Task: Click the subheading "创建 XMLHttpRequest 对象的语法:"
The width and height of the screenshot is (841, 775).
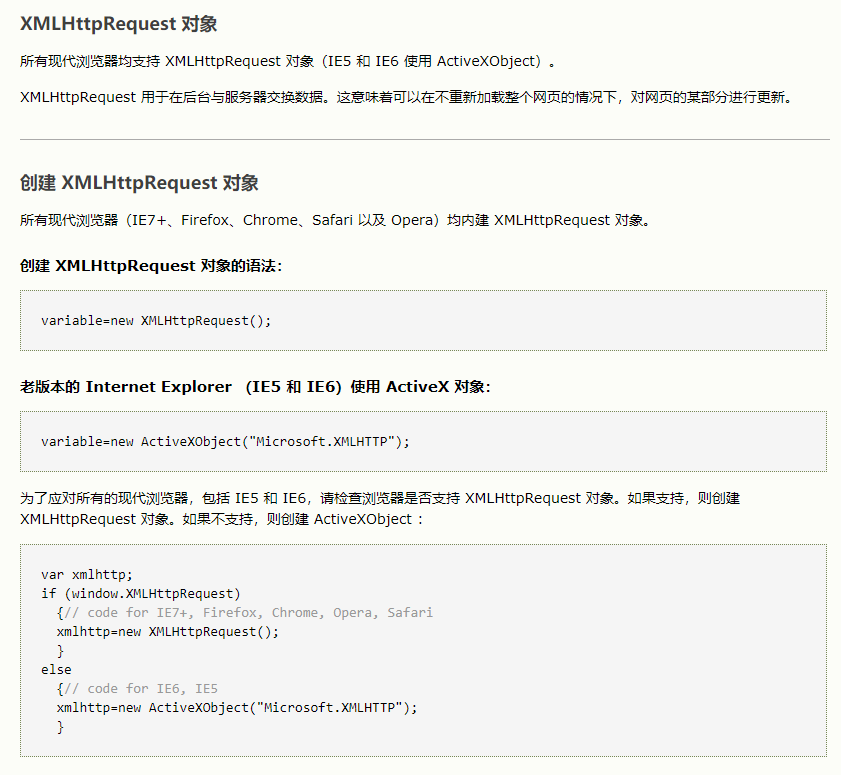Action: click(x=151, y=266)
